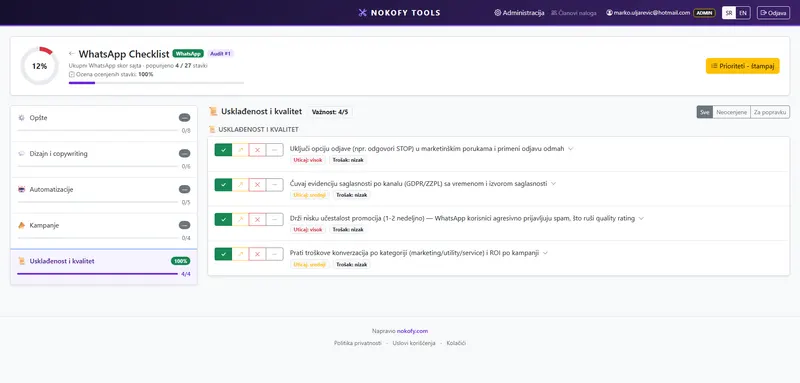
Task: Switch language to EN
Action: (x=743, y=13)
